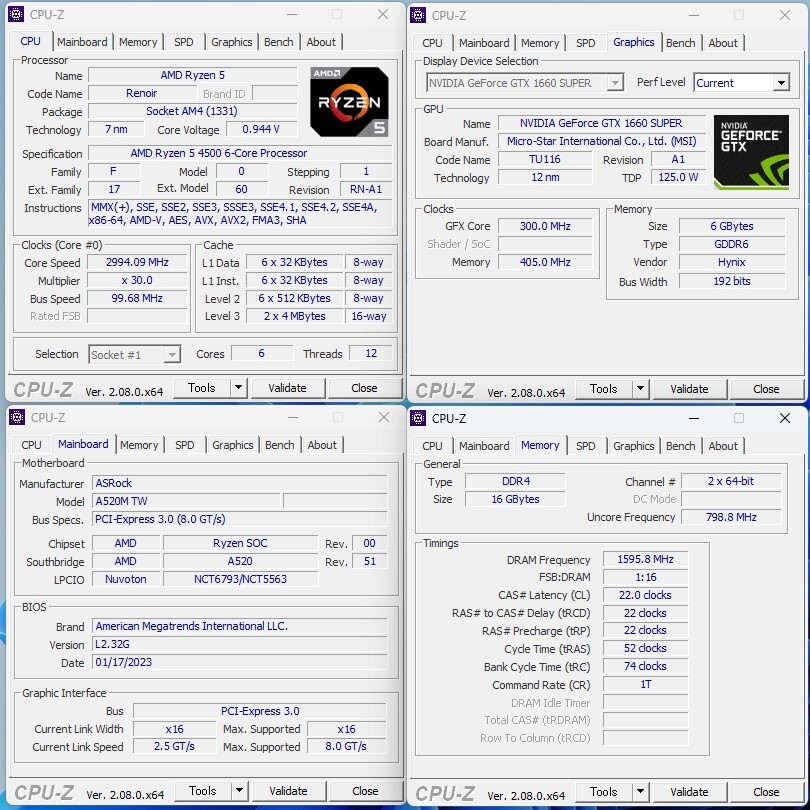The height and width of the screenshot is (810, 810).
Task: Click the CPU-Z app icon in the Graphics-tab window
Action: click(418, 15)
